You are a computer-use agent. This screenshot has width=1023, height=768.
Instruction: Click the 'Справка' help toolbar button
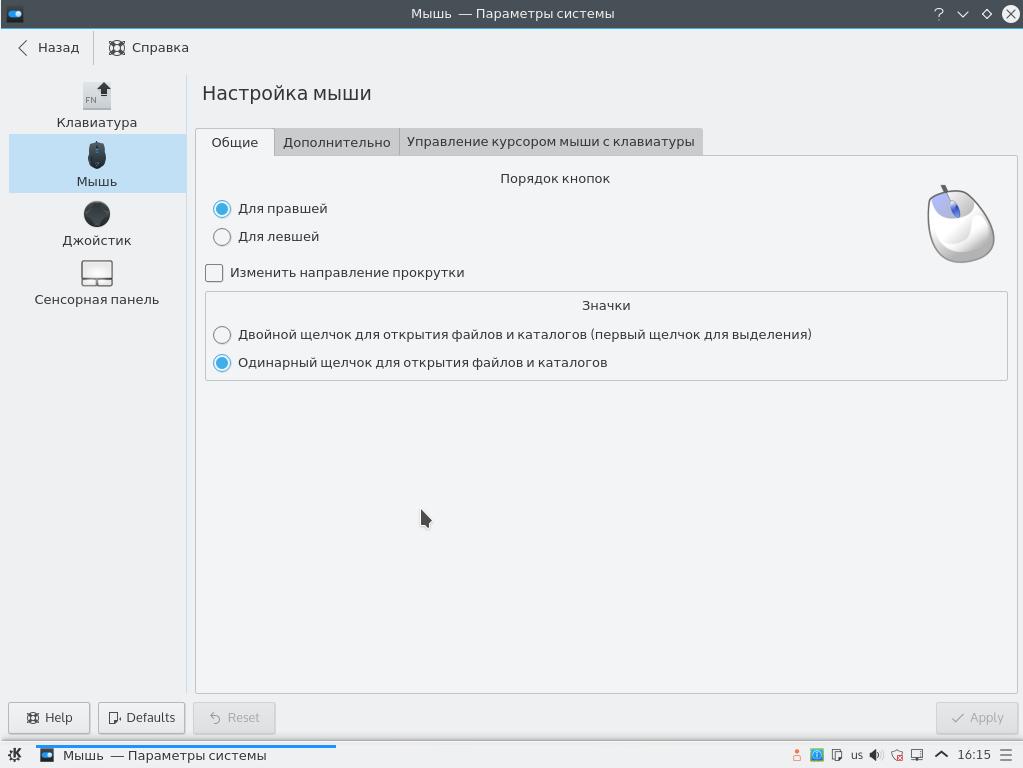149,47
